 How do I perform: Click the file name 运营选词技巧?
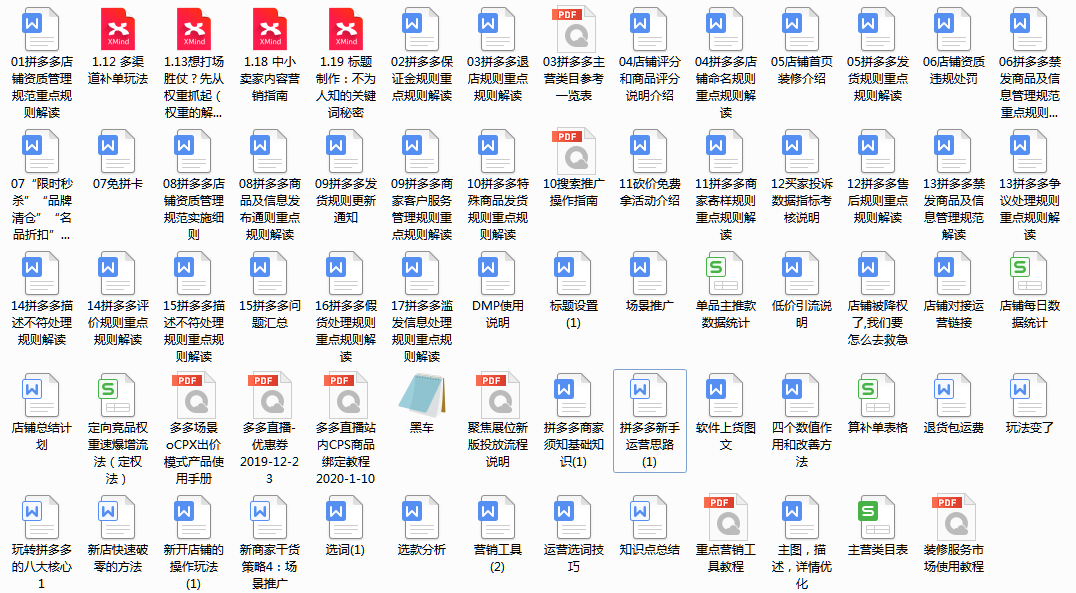coord(574,559)
